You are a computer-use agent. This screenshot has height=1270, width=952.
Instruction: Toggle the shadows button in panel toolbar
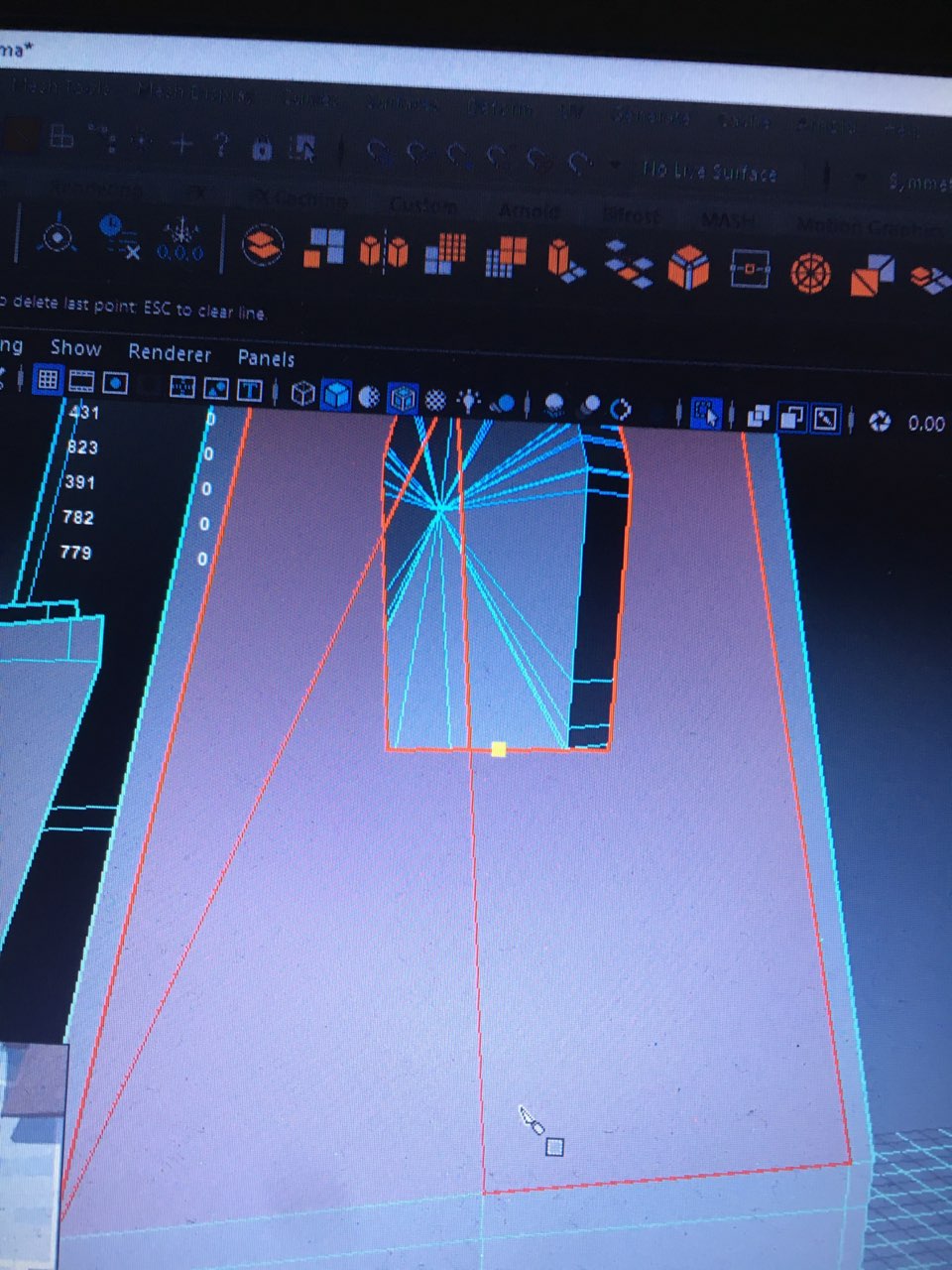504,402
